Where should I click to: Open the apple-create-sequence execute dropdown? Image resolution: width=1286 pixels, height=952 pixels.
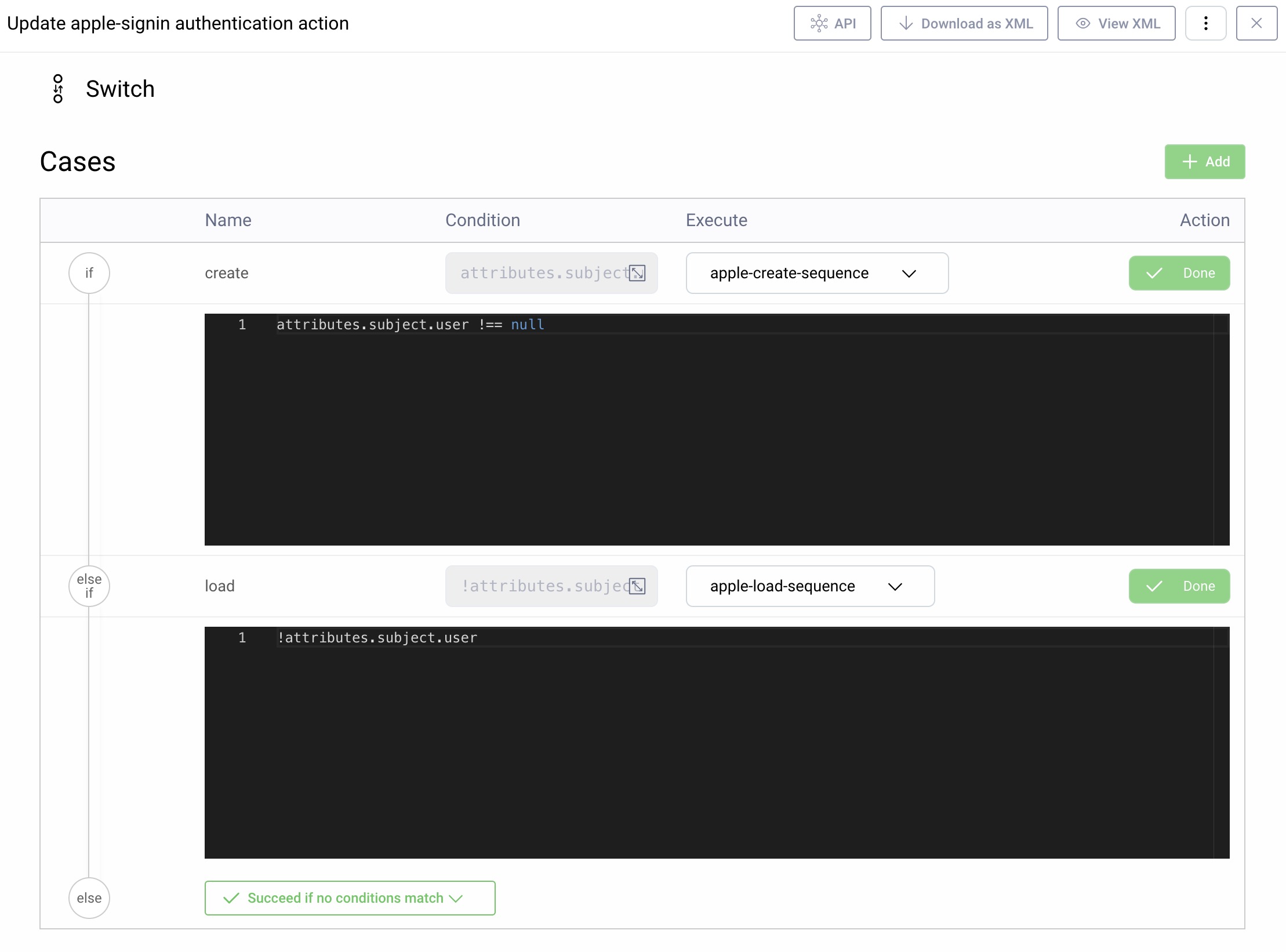pyautogui.click(x=816, y=273)
